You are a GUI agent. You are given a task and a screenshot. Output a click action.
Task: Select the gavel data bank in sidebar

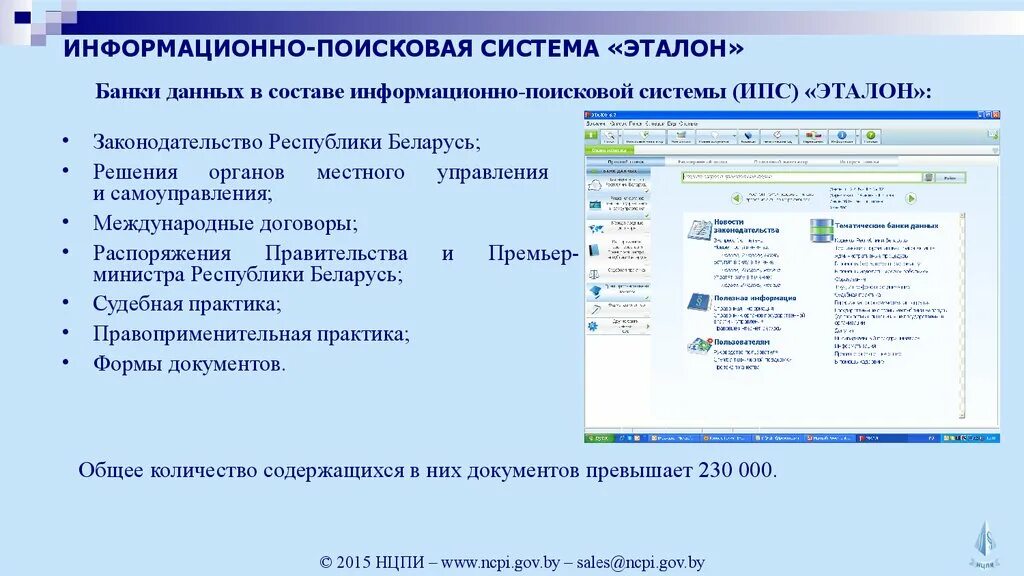click(x=596, y=310)
